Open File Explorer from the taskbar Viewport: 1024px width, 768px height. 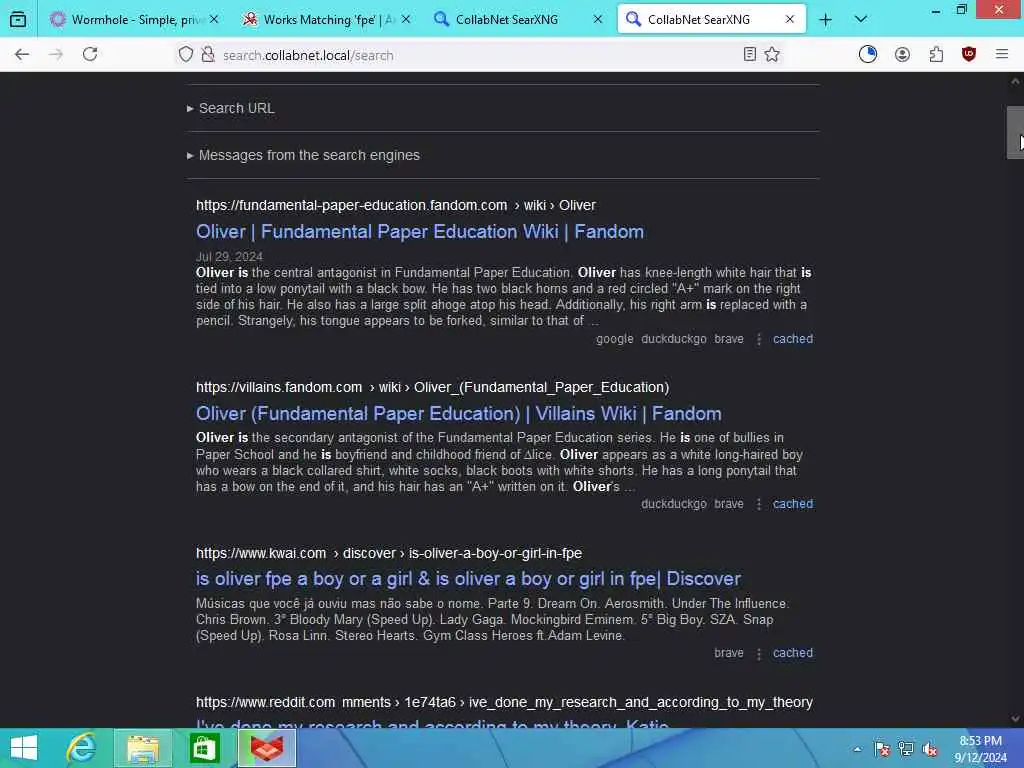tap(143, 748)
